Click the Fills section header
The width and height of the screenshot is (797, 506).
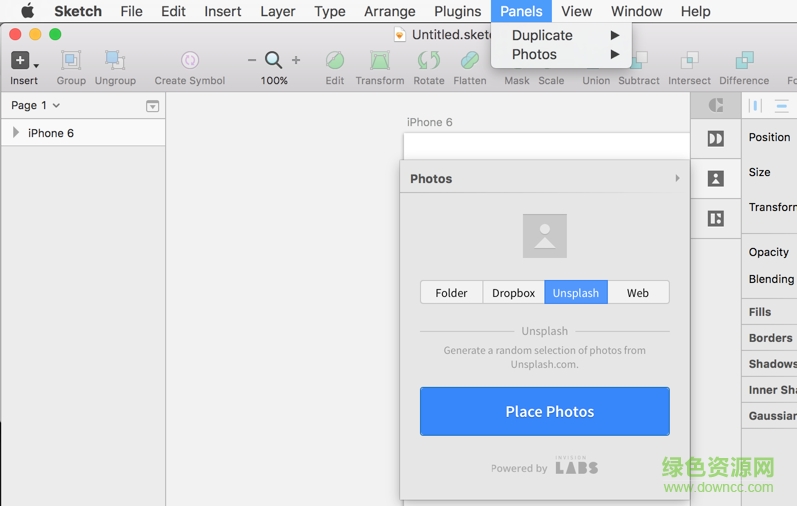click(759, 312)
